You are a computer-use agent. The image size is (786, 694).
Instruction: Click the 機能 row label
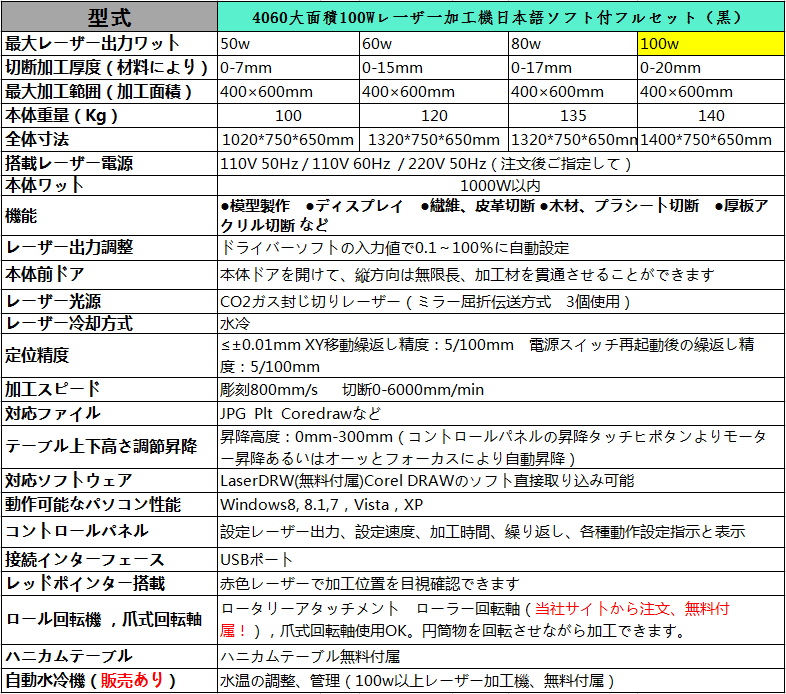click(x=109, y=216)
